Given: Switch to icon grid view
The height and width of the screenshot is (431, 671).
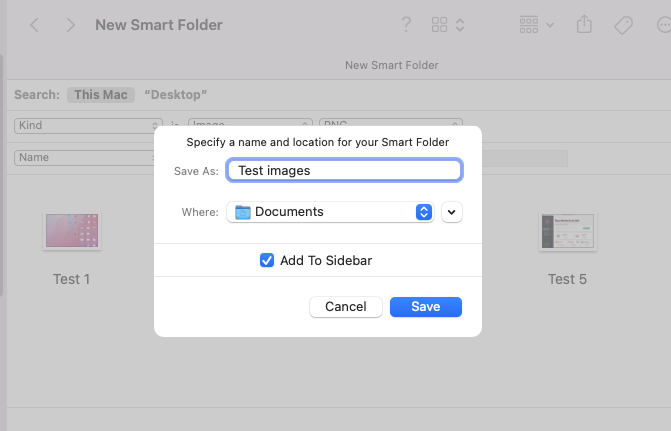Looking at the screenshot, I should [439, 25].
